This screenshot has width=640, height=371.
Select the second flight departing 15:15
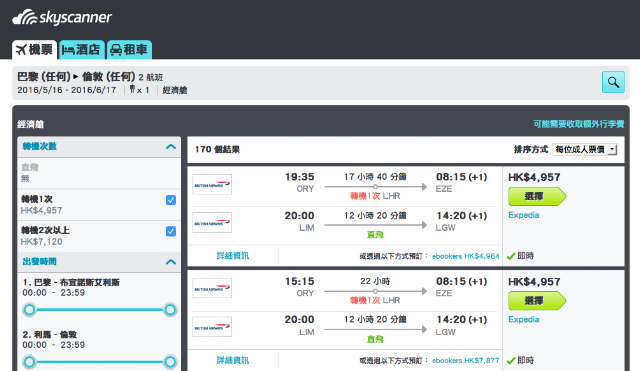click(x=537, y=301)
